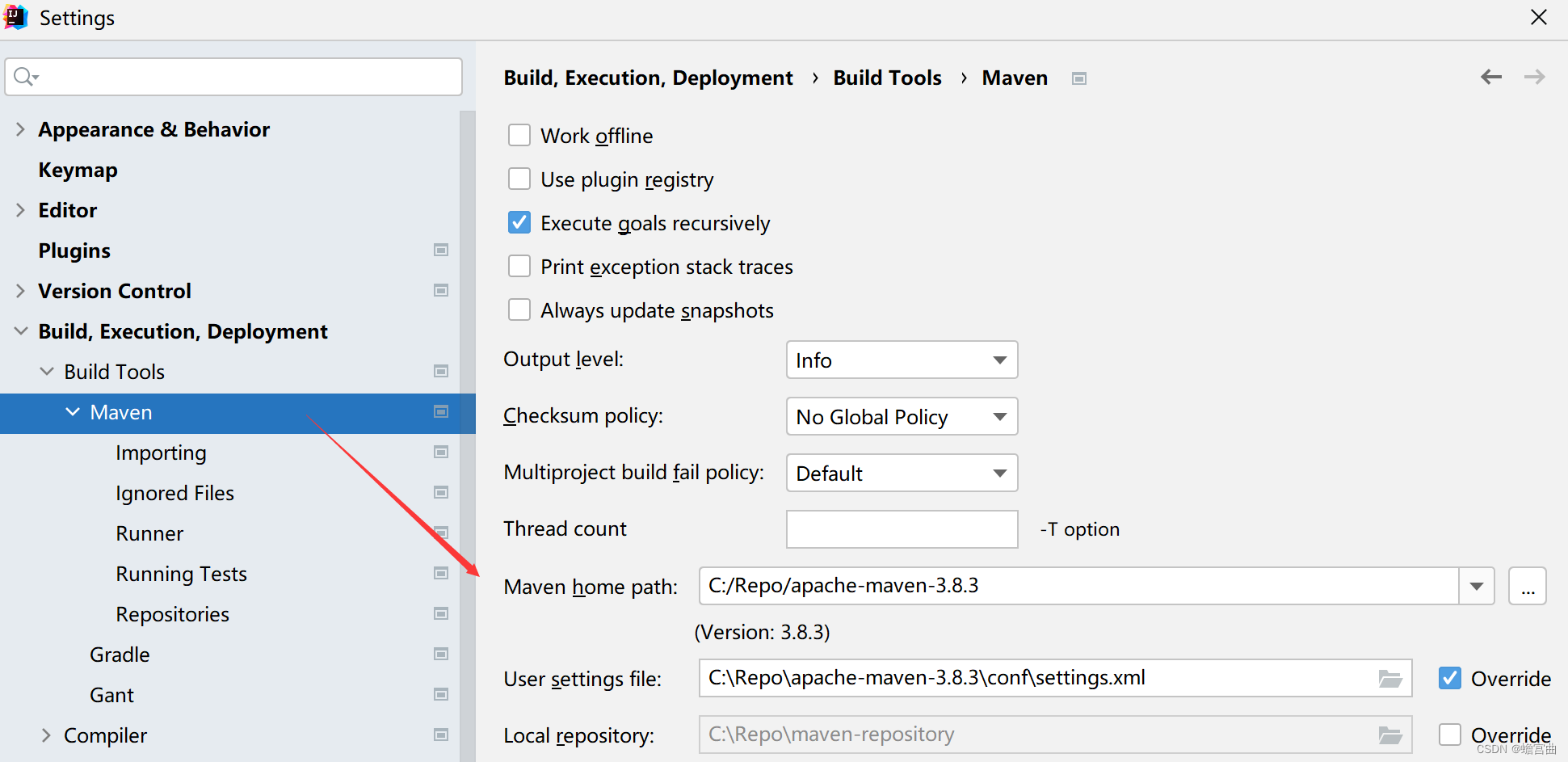Open the Checksum policy dropdown
1568x762 pixels.
pos(902,416)
